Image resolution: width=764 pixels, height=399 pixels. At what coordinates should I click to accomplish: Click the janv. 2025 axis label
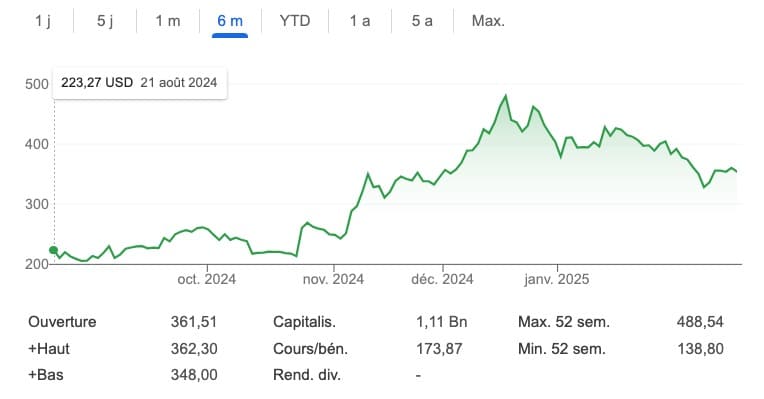pos(556,279)
